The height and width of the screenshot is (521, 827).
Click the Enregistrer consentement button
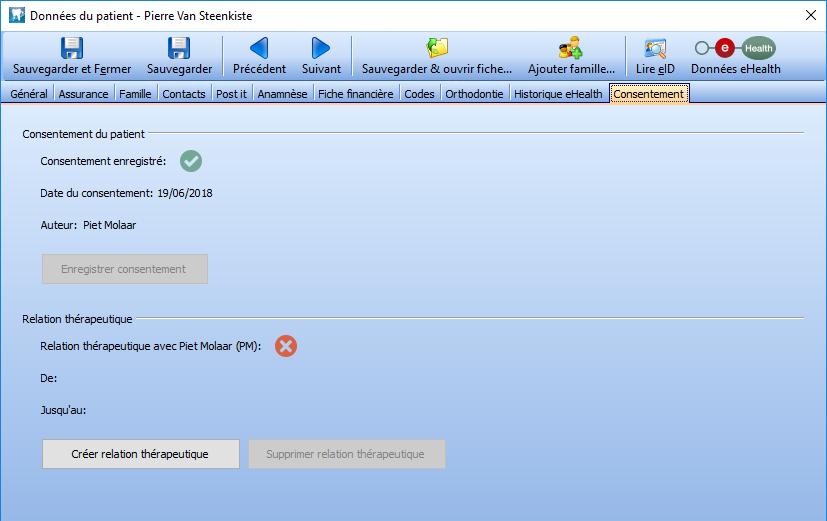pyautogui.click(x=124, y=269)
